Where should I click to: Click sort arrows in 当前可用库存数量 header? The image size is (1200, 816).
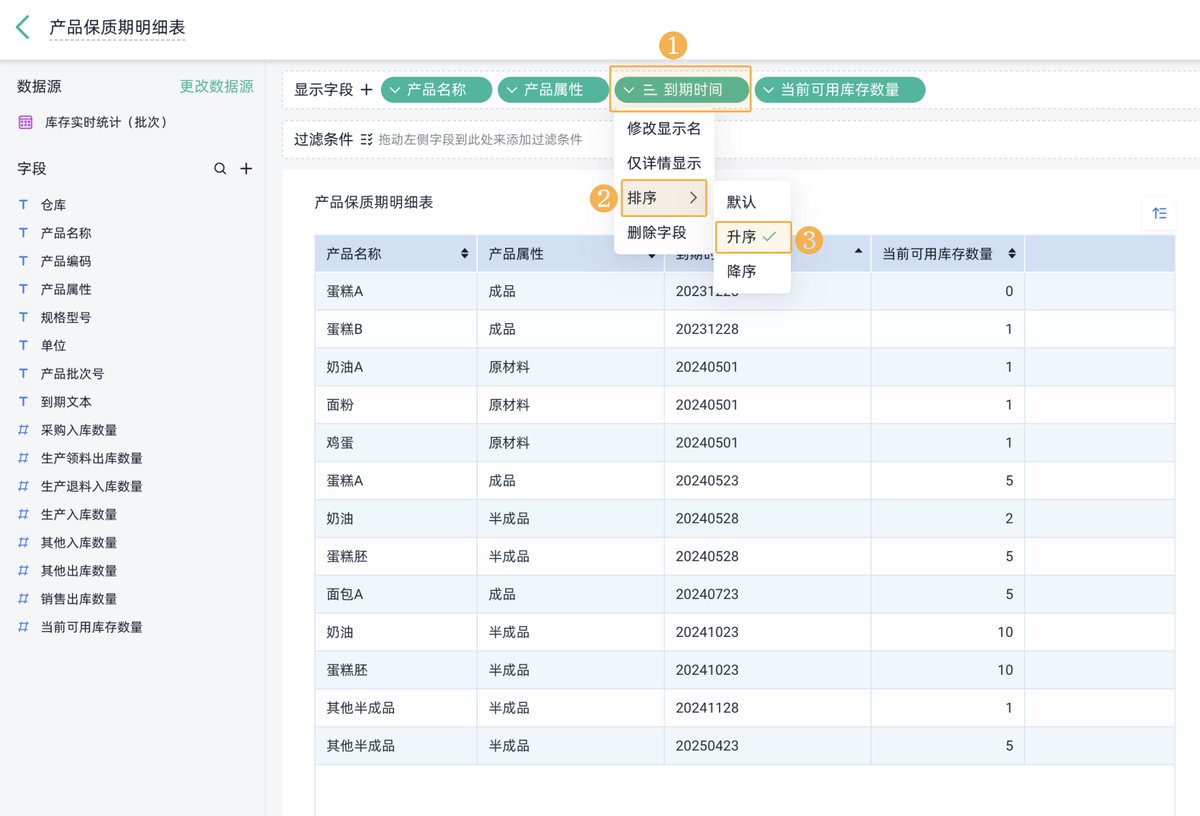click(1012, 254)
